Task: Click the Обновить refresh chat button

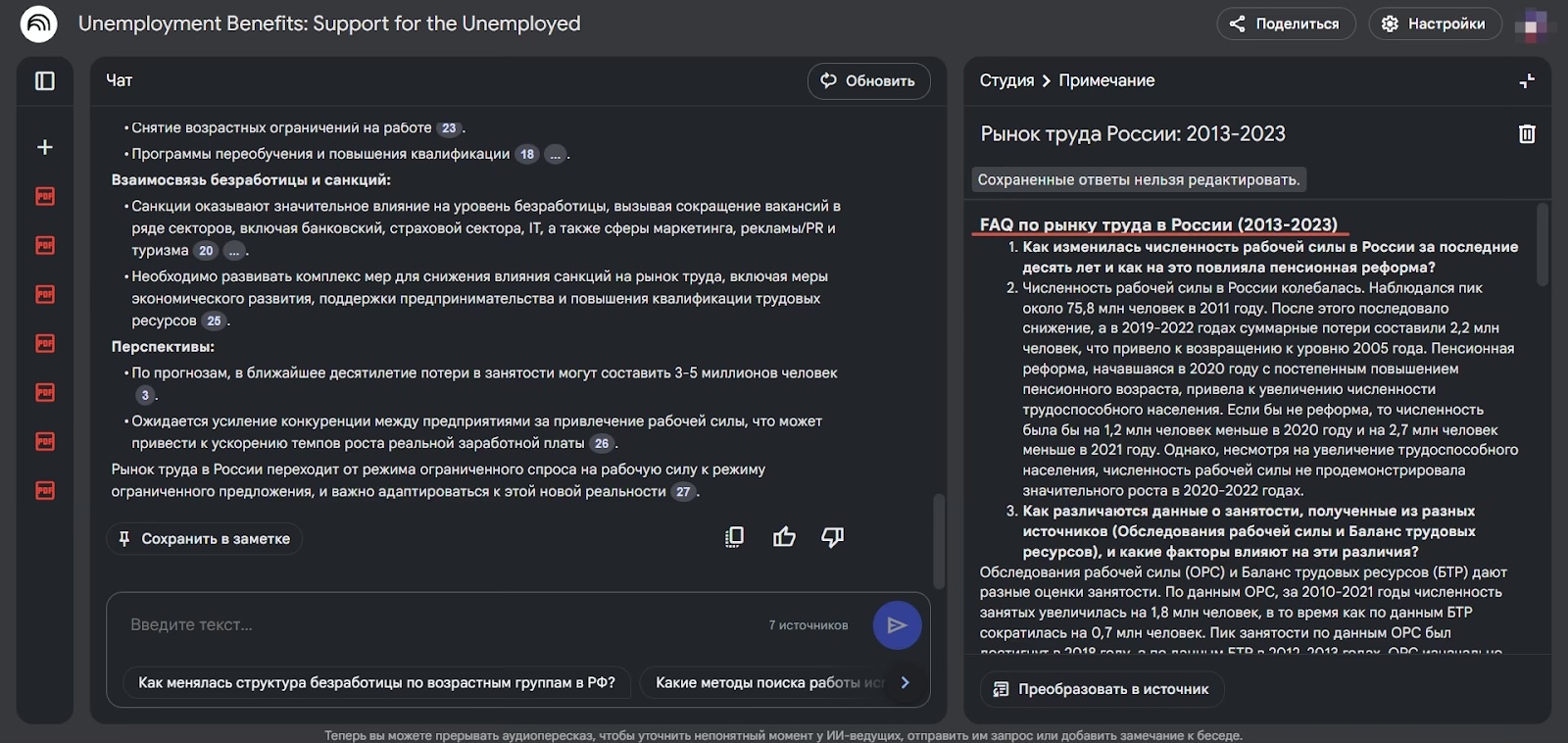Action: [x=868, y=81]
